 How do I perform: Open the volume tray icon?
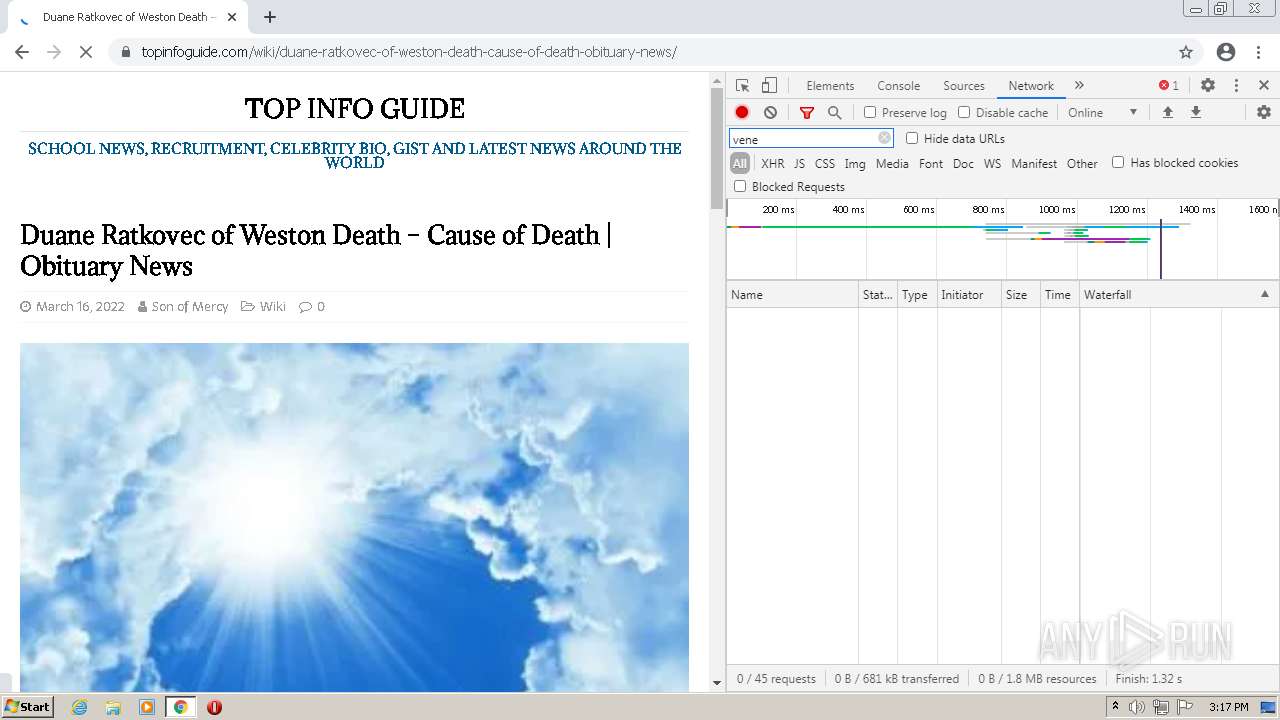point(1137,707)
